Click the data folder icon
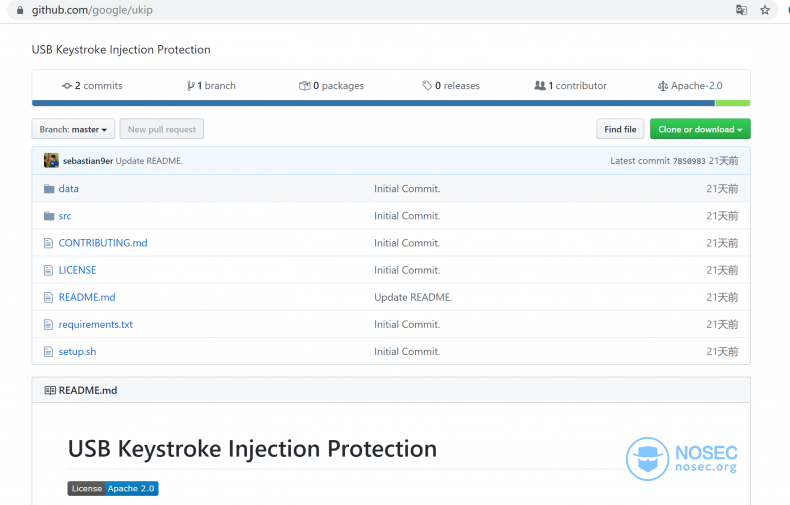 pos(49,188)
